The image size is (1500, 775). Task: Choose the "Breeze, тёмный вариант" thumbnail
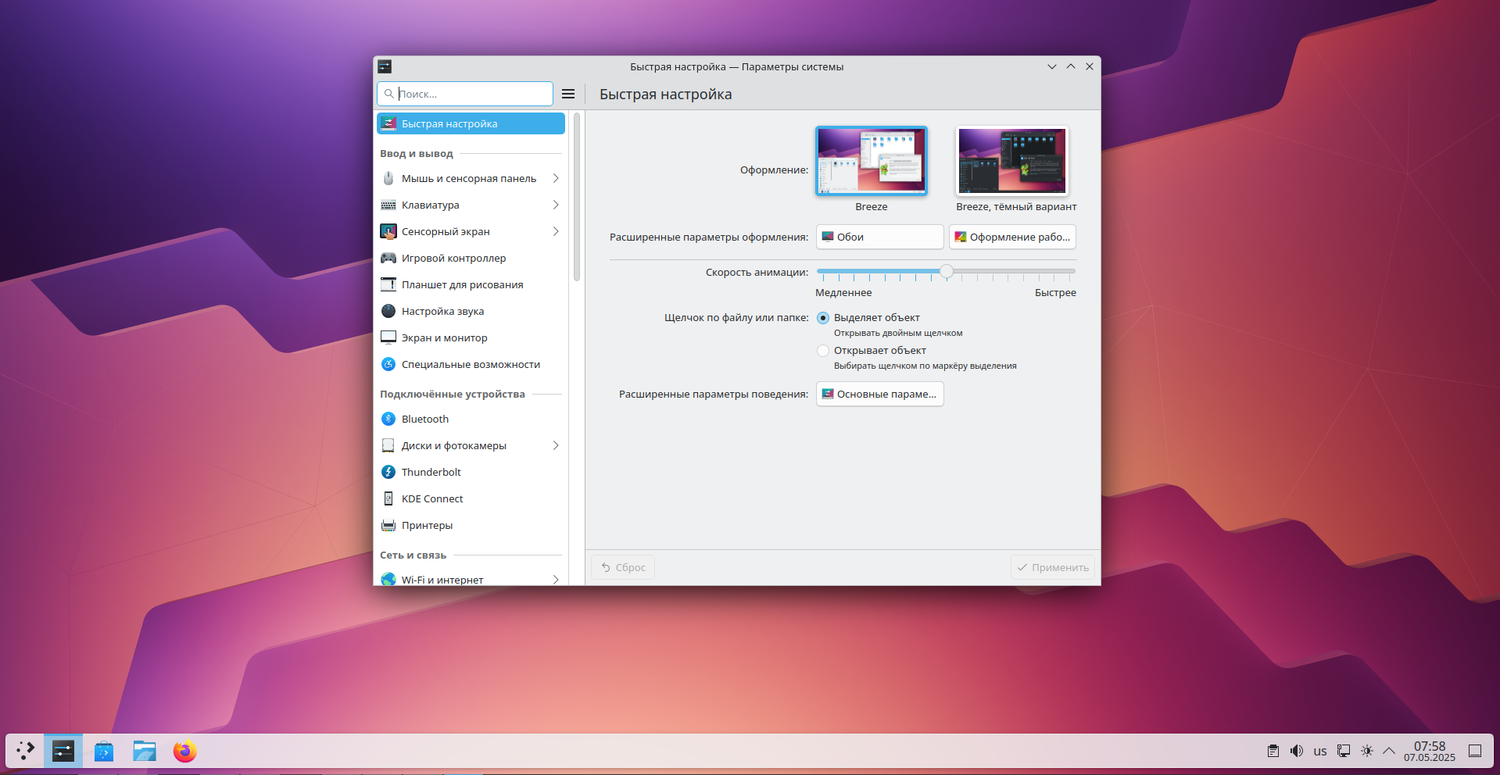pos(1013,161)
